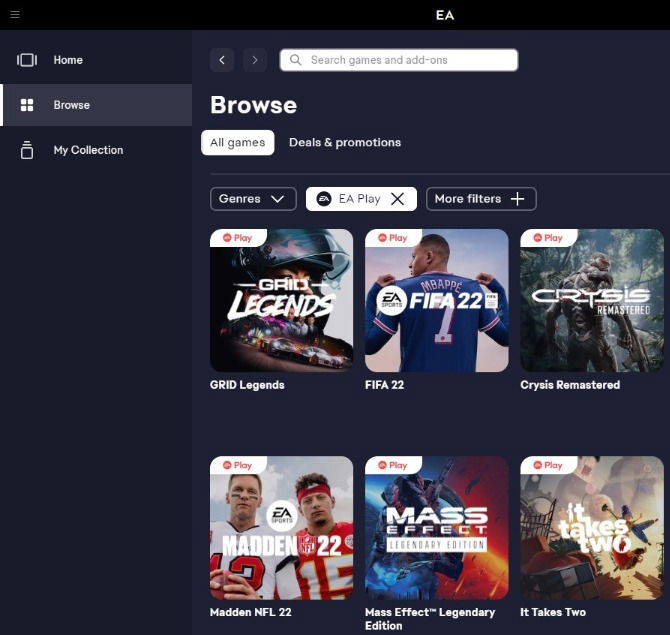The width and height of the screenshot is (670, 635).
Task: Switch to the All games tab
Action: [238, 143]
